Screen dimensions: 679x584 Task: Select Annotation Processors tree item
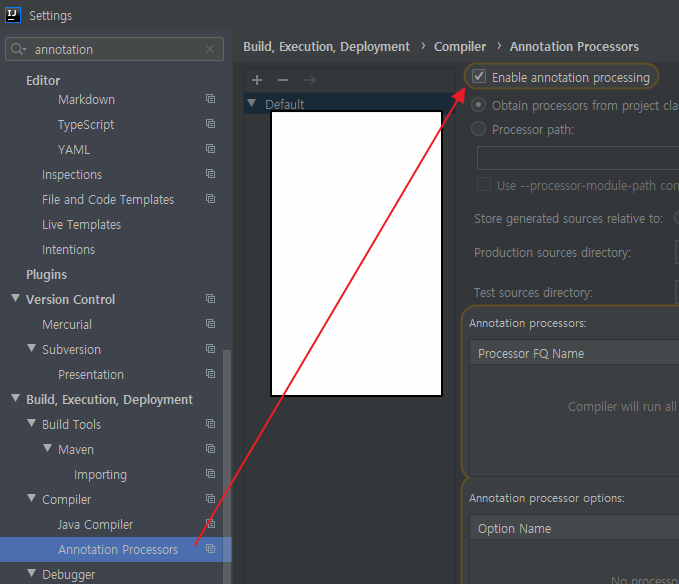(x=116, y=549)
